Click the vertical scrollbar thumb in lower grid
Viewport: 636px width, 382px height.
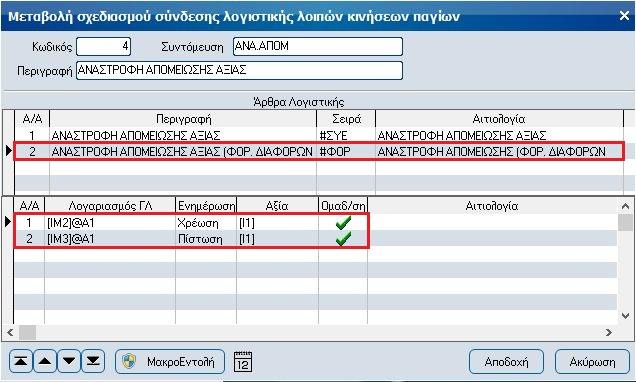(625, 222)
